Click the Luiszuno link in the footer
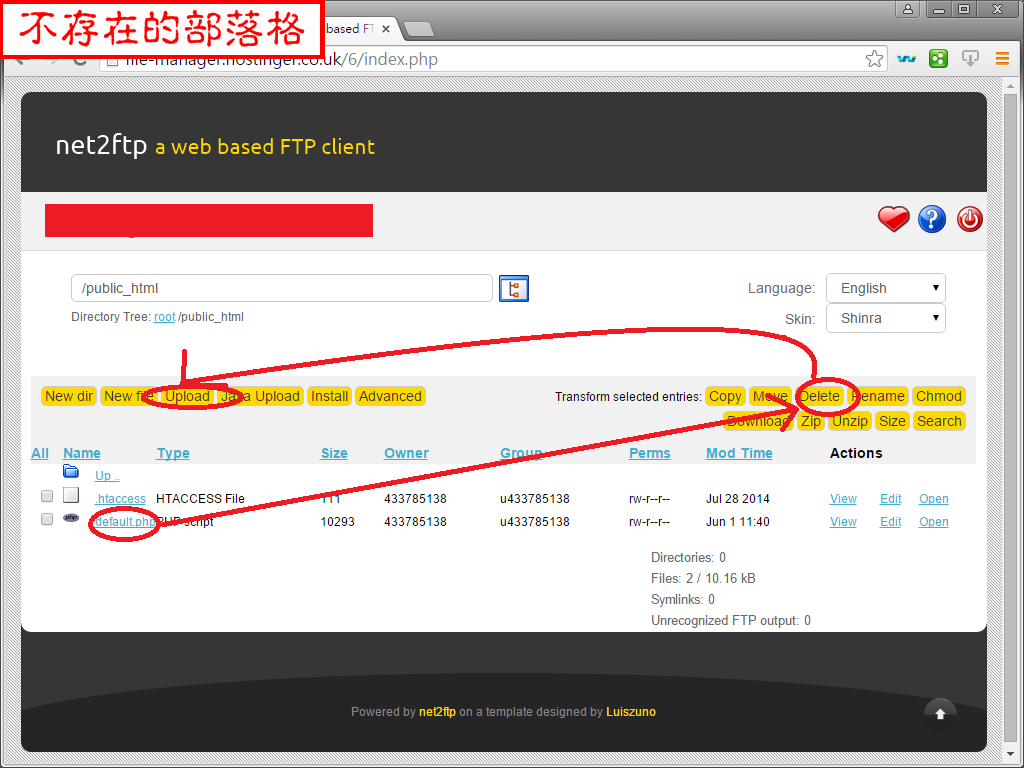The width and height of the screenshot is (1024, 768). pyautogui.click(x=631, y=712)
